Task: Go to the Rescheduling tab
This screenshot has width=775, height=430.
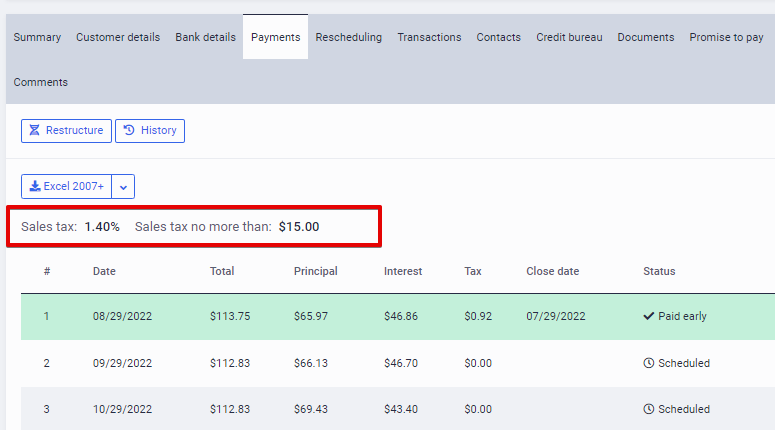Action: (348, 37)
